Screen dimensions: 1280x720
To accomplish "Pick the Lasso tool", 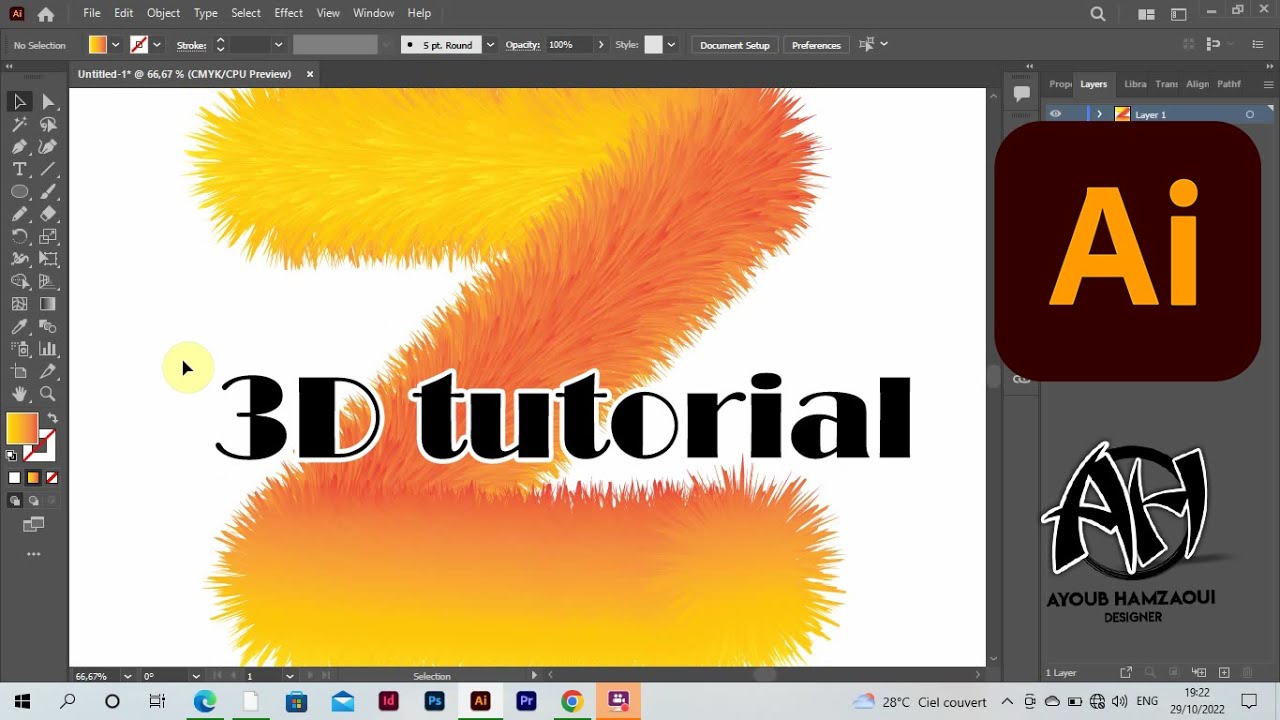I will point(48,125).
